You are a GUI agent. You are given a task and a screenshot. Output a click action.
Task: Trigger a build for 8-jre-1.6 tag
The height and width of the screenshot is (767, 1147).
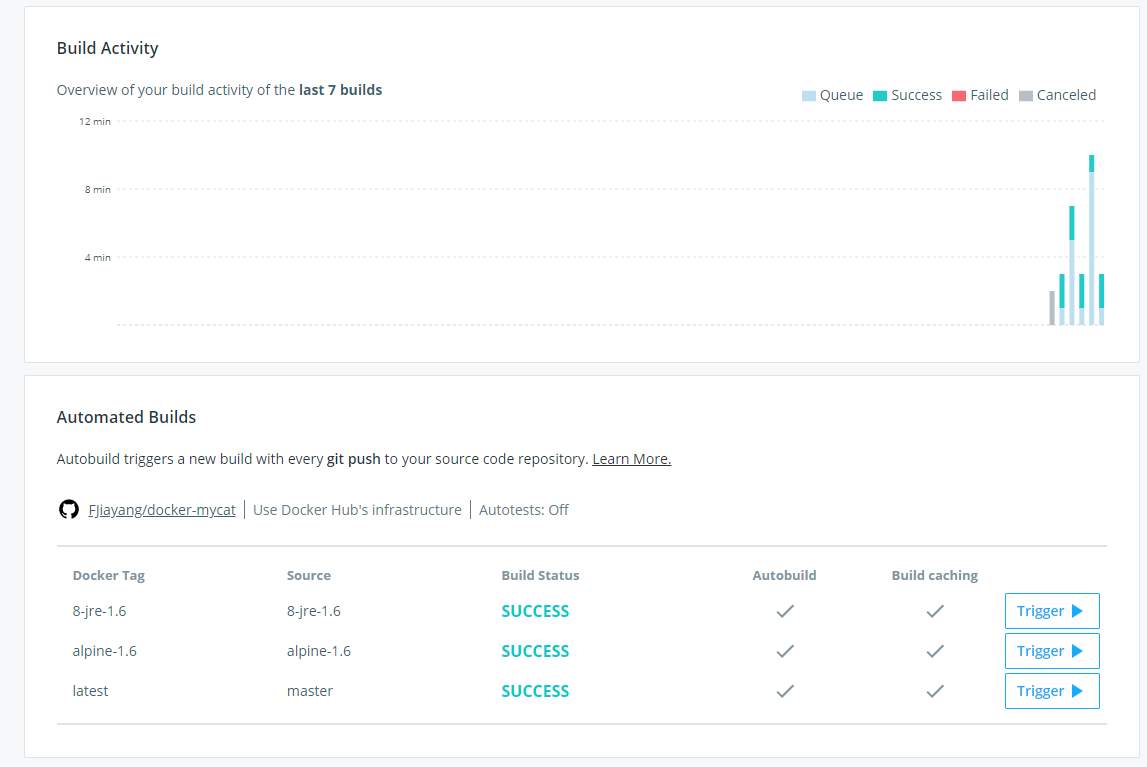click(x=1051, y=611)
